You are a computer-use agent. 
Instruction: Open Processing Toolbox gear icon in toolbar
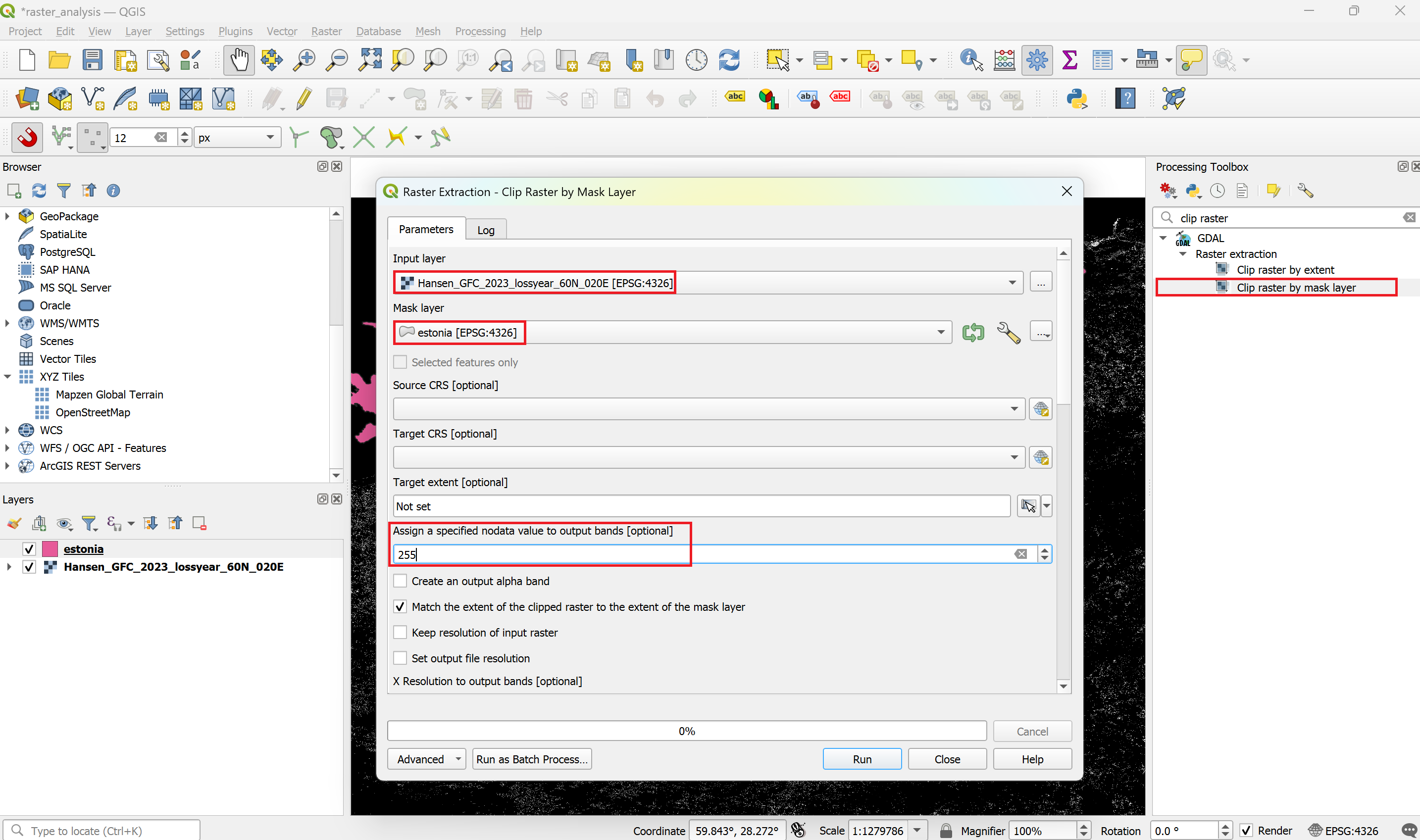tap(1037, 60)
